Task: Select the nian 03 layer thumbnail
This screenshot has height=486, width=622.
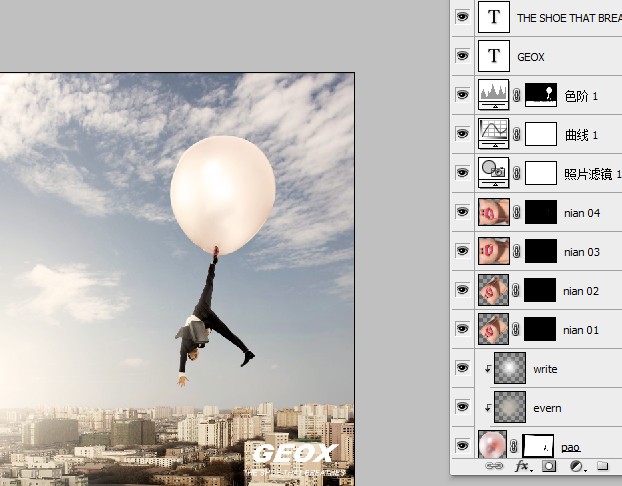Action: coord(494,251)
